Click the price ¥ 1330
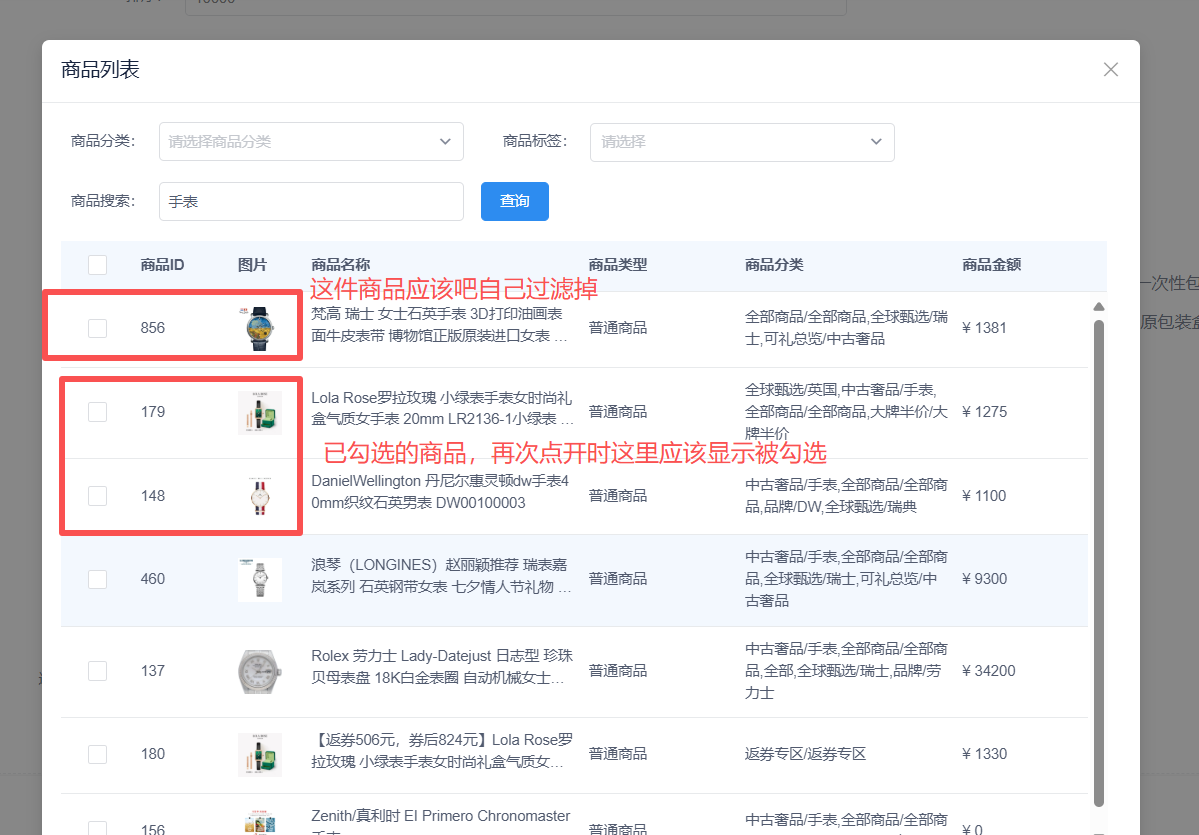 coord(984,754)
